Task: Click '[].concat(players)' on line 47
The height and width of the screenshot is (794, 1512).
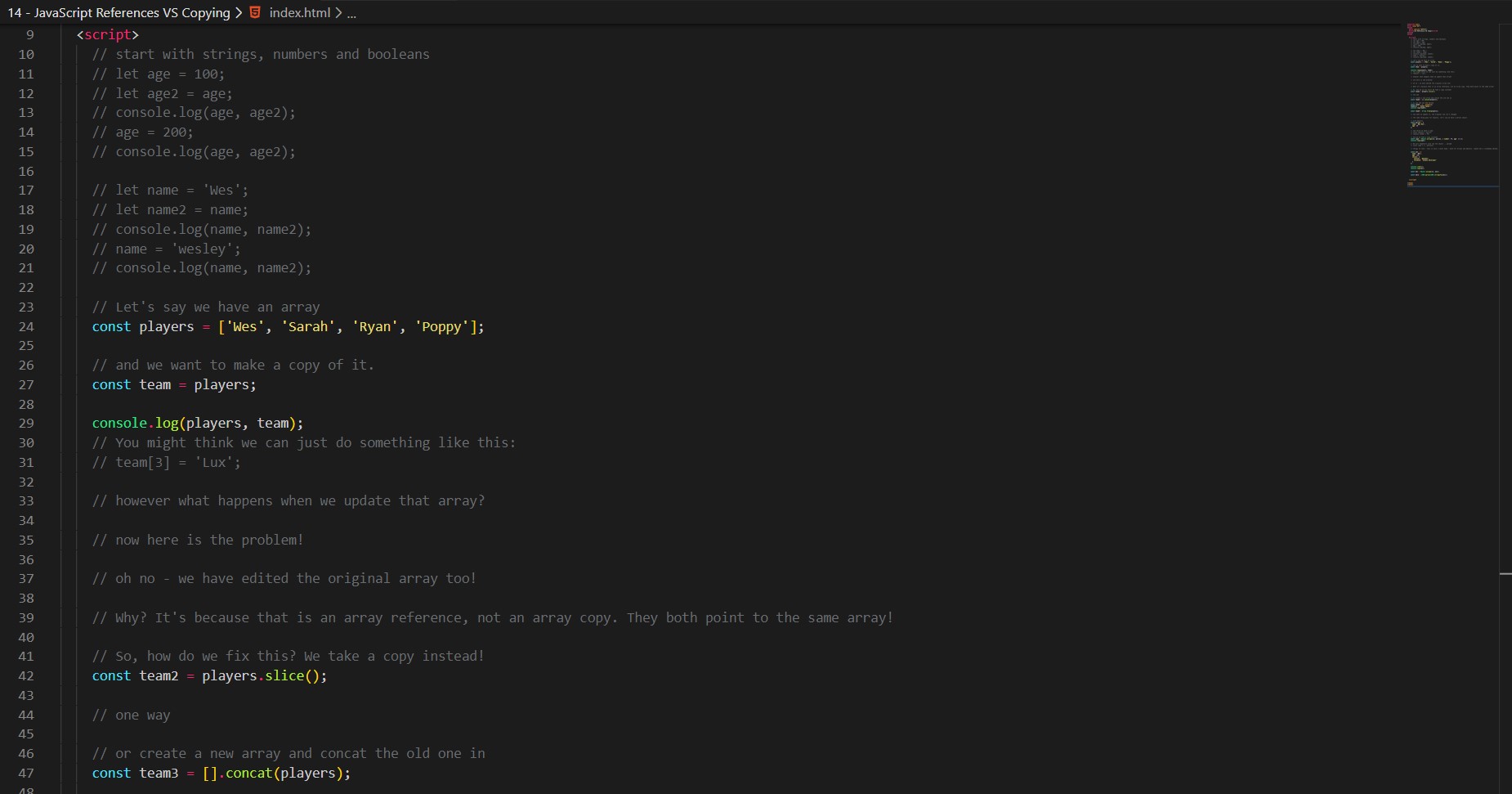Action: (276, 773)
